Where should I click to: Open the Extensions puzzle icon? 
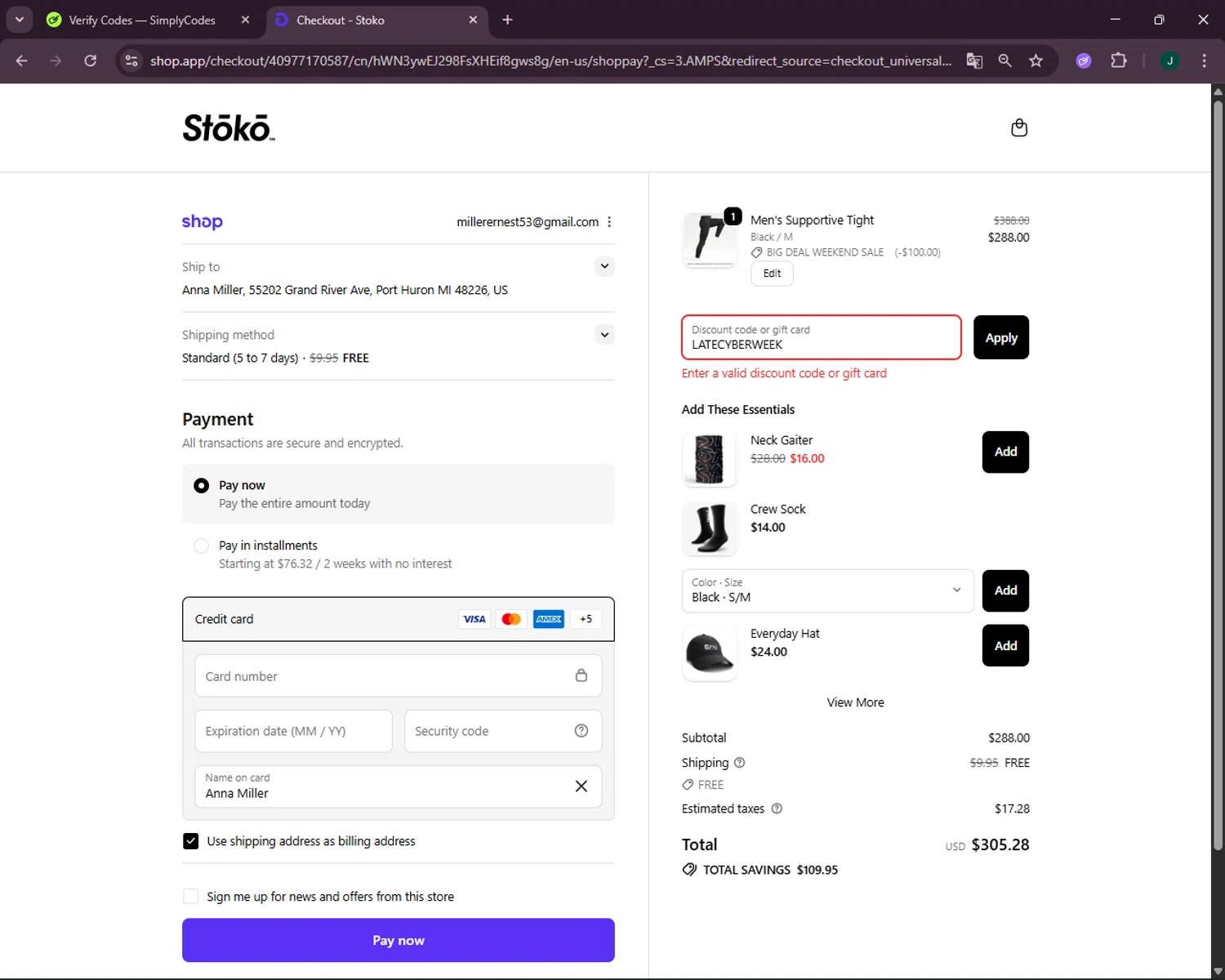point(1119,60)
